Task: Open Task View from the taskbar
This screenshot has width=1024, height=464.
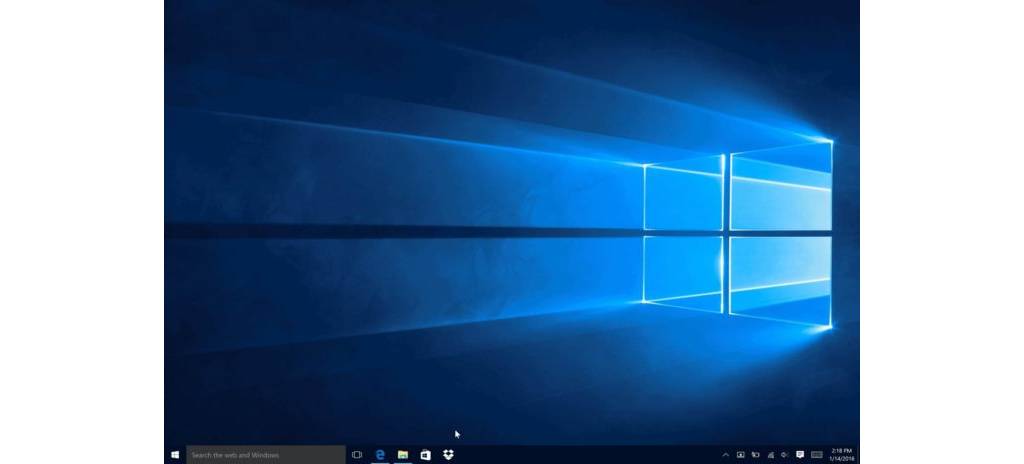Action: pos(357,455)
